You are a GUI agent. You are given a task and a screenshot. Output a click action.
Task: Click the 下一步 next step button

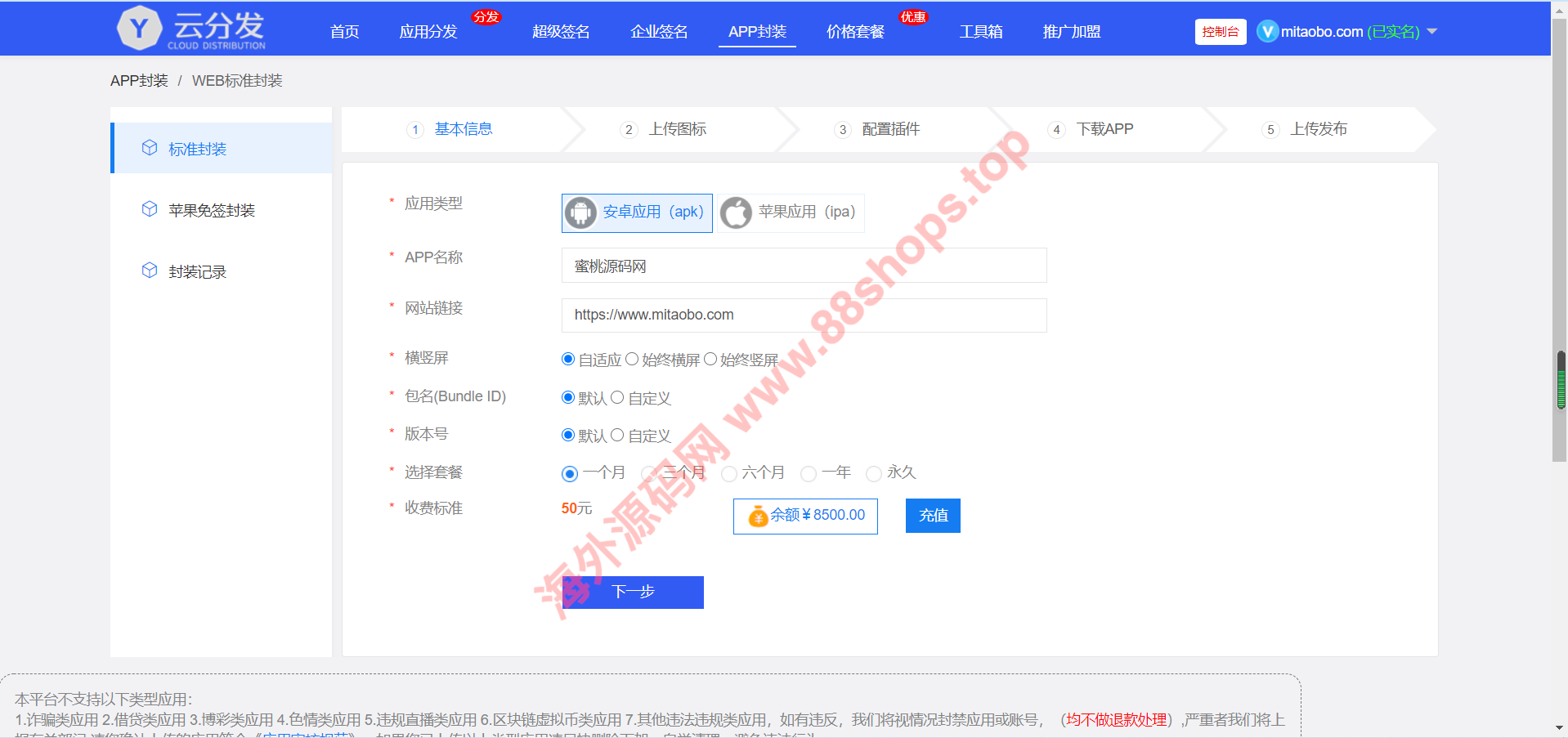pyautogui.click(x=633, y=592)
